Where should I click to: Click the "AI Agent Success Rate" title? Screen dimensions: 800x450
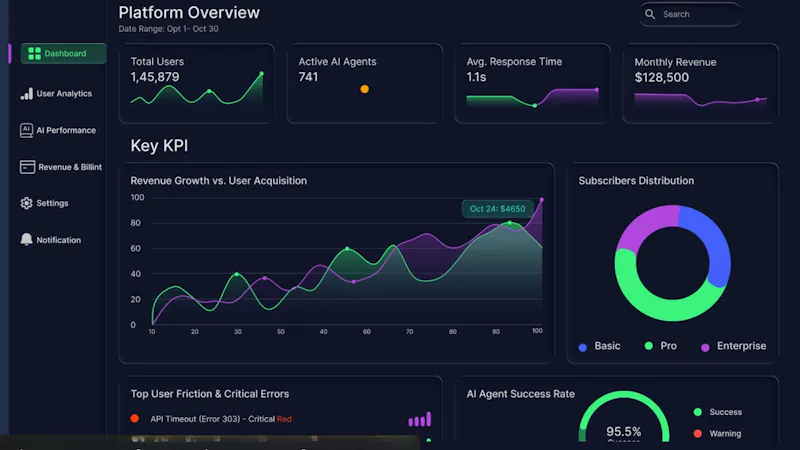[x=520, y=394]
